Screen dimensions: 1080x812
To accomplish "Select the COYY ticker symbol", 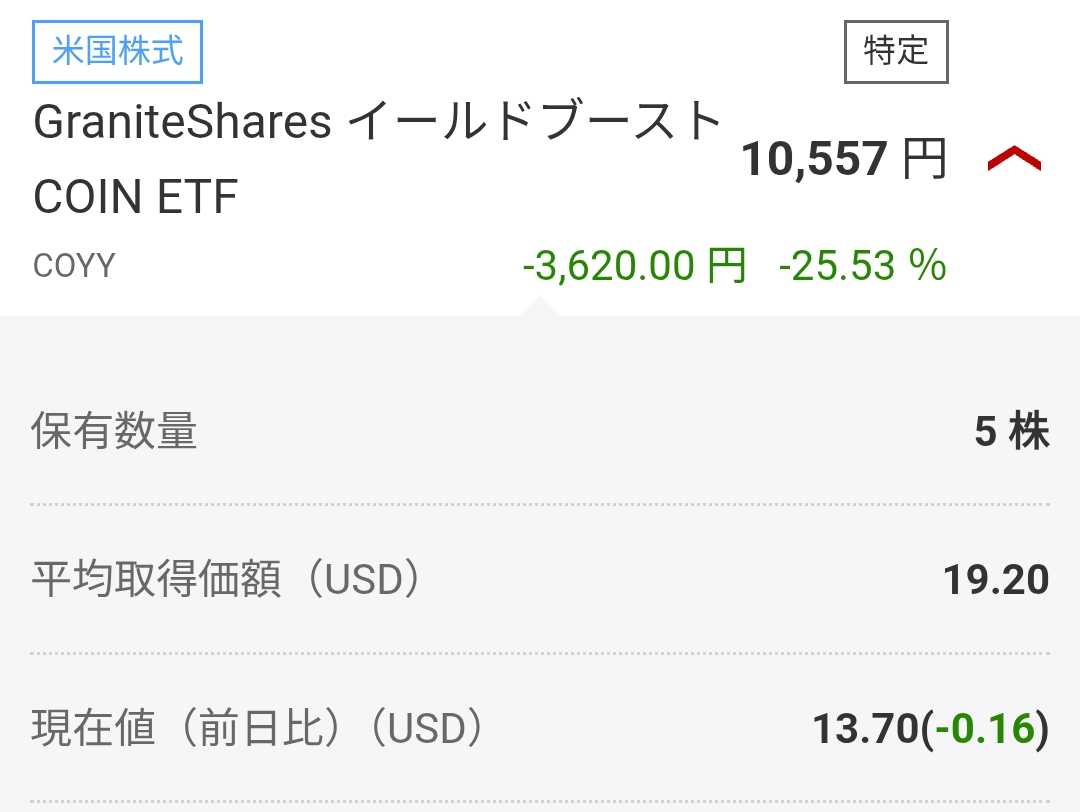I will point(74,266).
